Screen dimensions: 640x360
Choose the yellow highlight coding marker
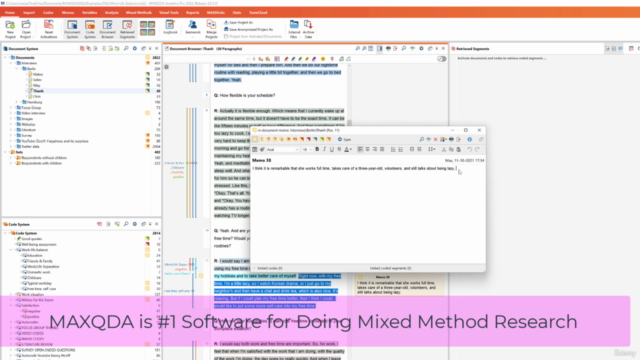pyautogui.click(x=307, y=59)
